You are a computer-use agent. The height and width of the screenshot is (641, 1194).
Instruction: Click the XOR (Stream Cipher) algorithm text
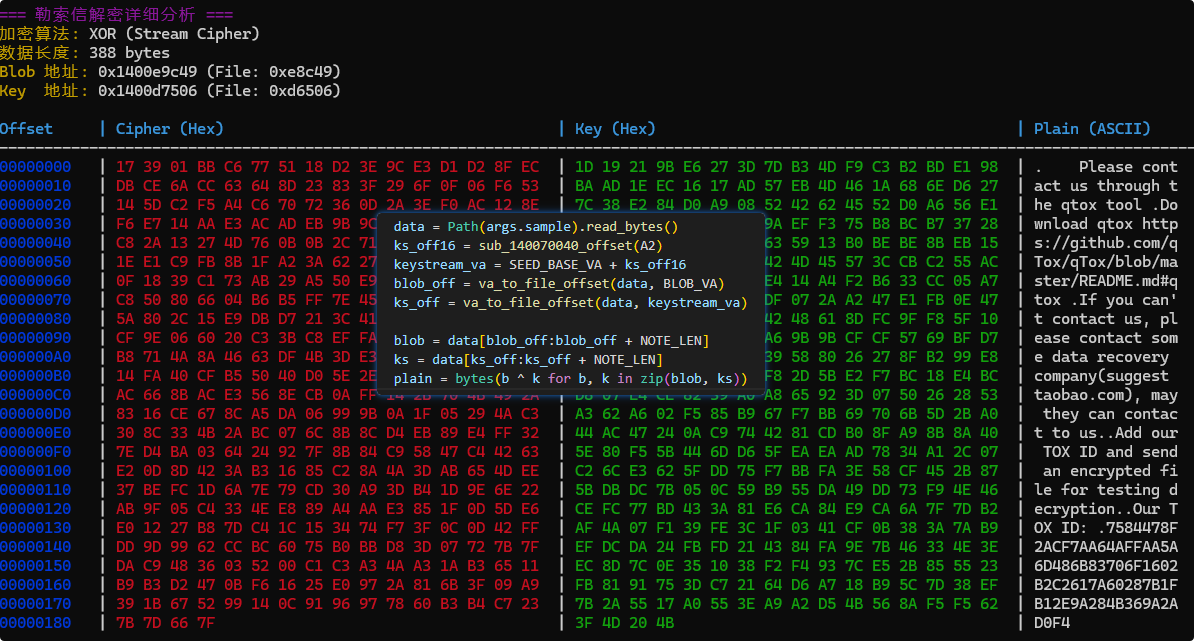click(174, 34)
